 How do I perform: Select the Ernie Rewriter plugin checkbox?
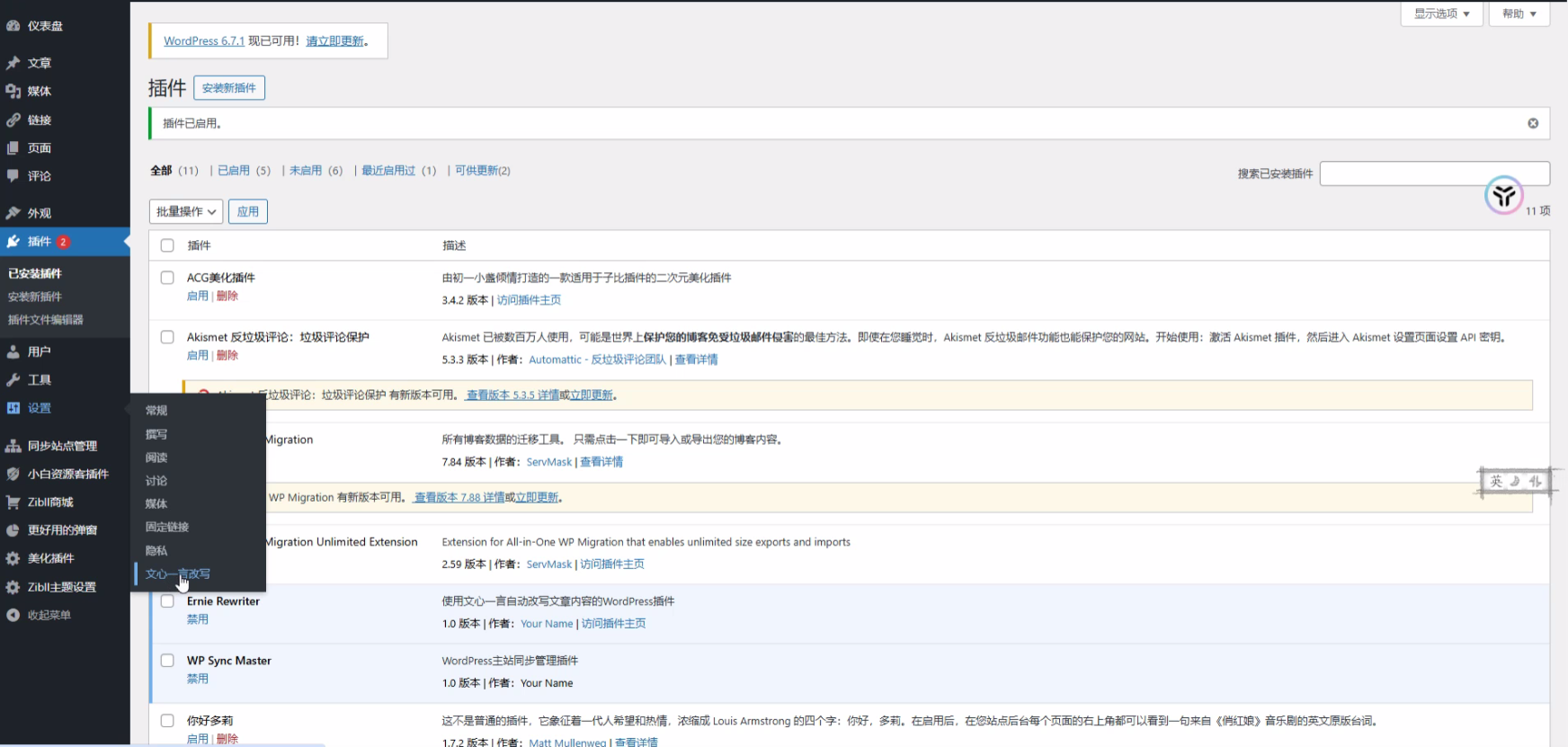pos(167,601)
